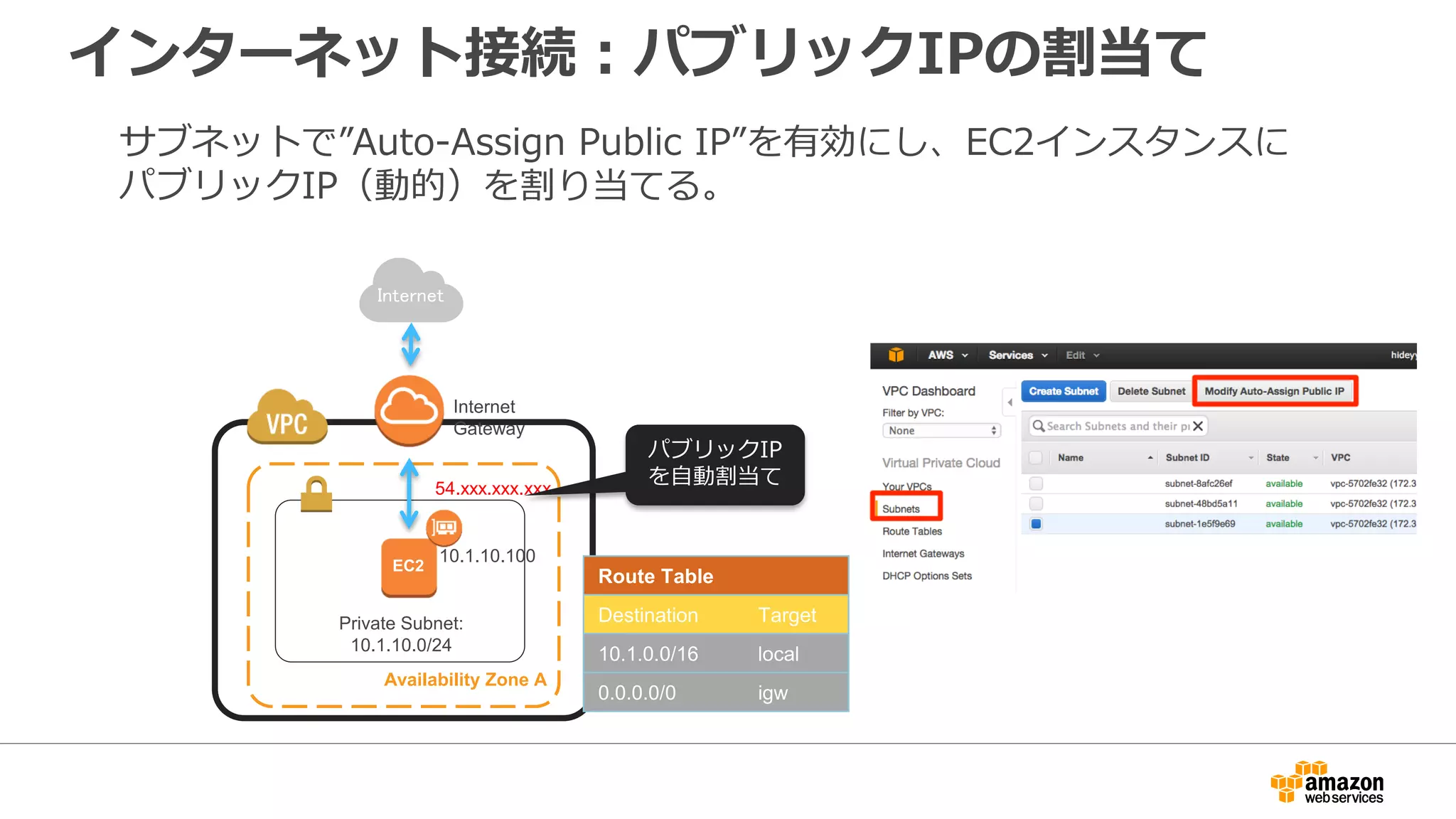Collapse the sidebar with the left arrow
Image resolution: width=1456 pixels, height=819 pixels.
point(1010,402)
